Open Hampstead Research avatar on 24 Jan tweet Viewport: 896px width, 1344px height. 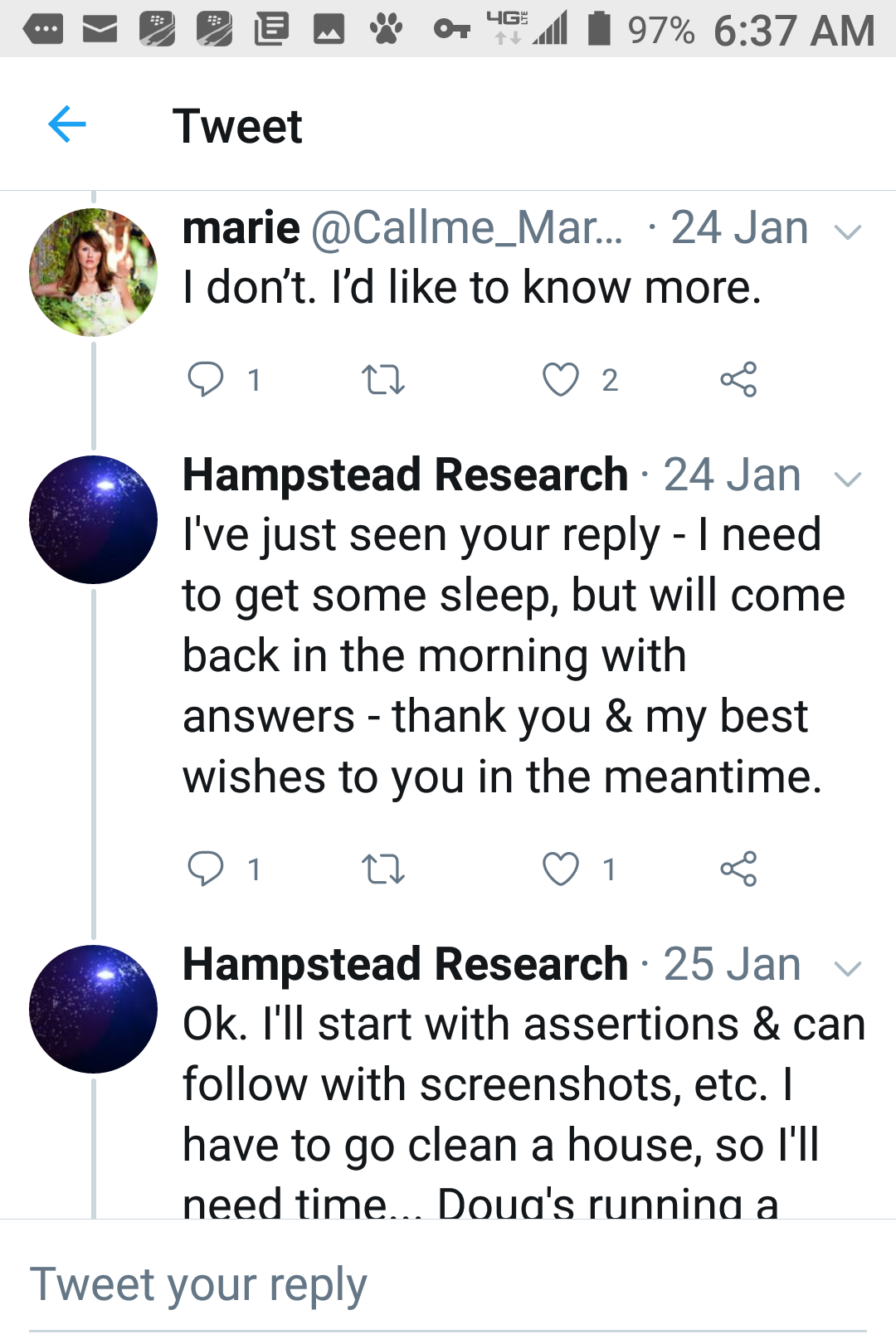click(x=93, y=519)
